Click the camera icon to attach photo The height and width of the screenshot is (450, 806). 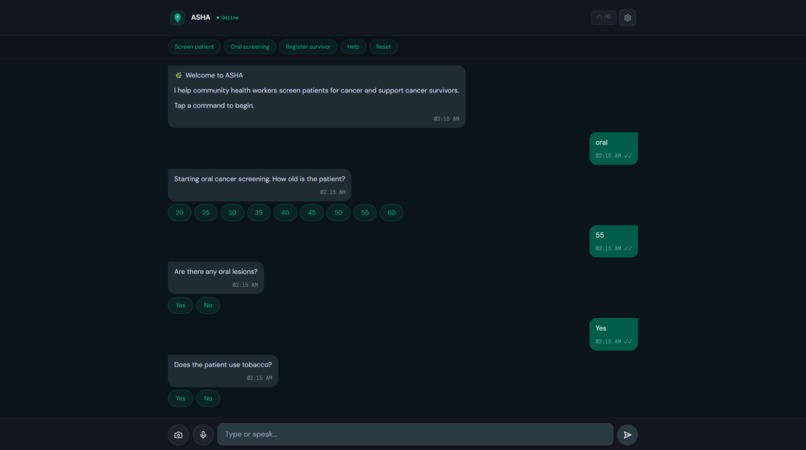[x=178, y=435]
